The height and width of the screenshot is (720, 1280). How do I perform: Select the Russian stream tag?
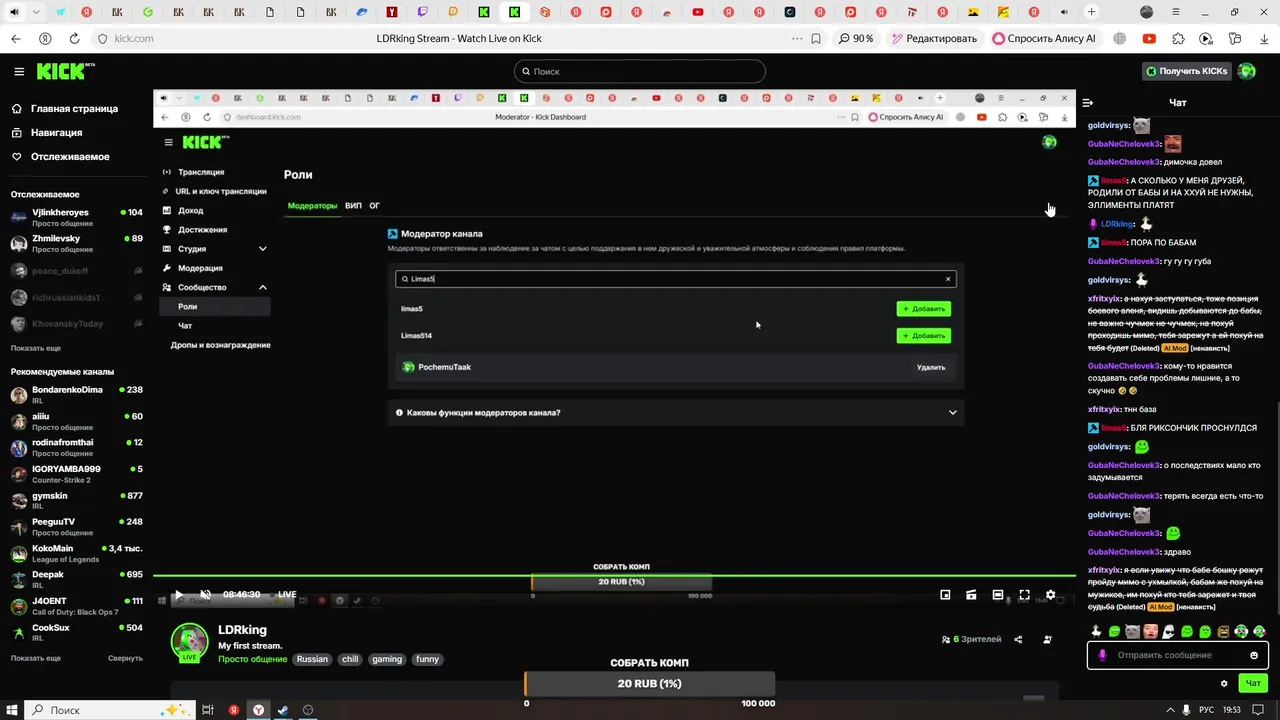click(312, 659)
